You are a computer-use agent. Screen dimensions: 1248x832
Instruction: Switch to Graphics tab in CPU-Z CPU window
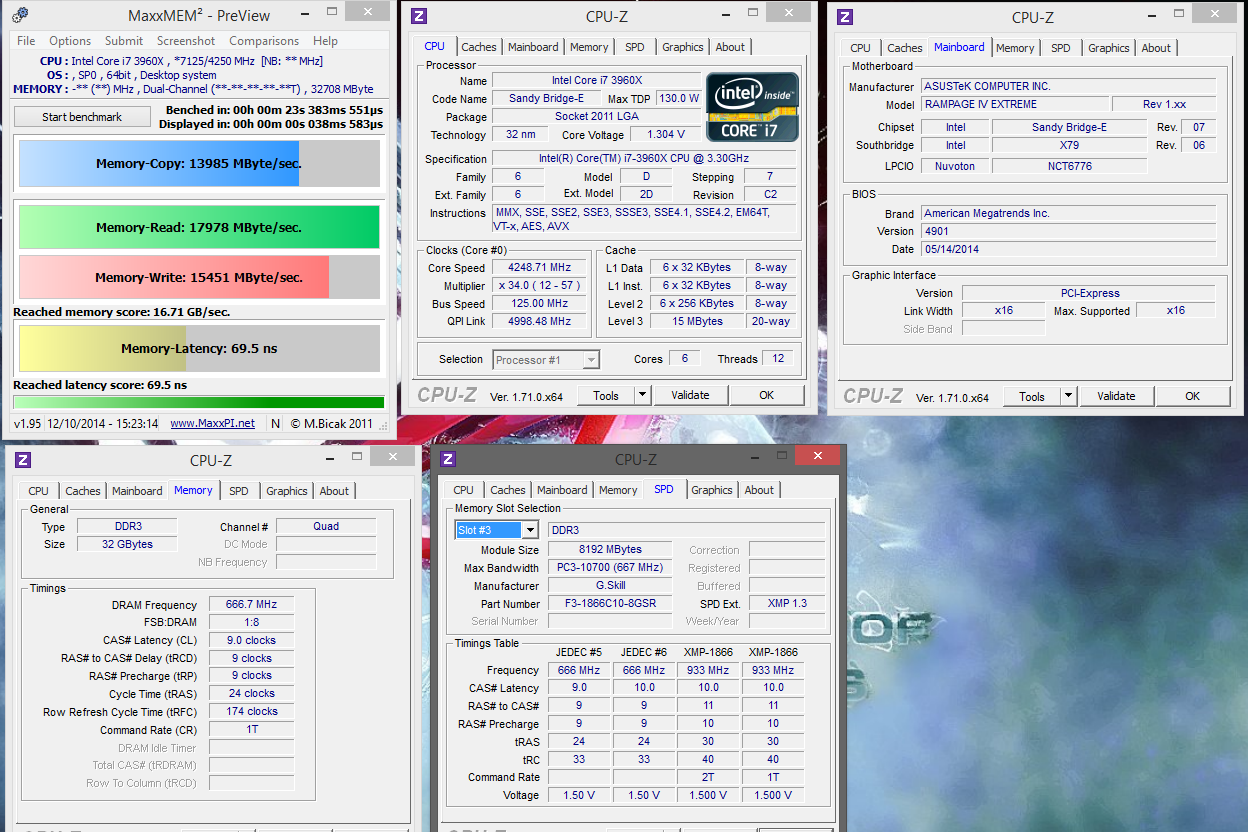[683, 47]
